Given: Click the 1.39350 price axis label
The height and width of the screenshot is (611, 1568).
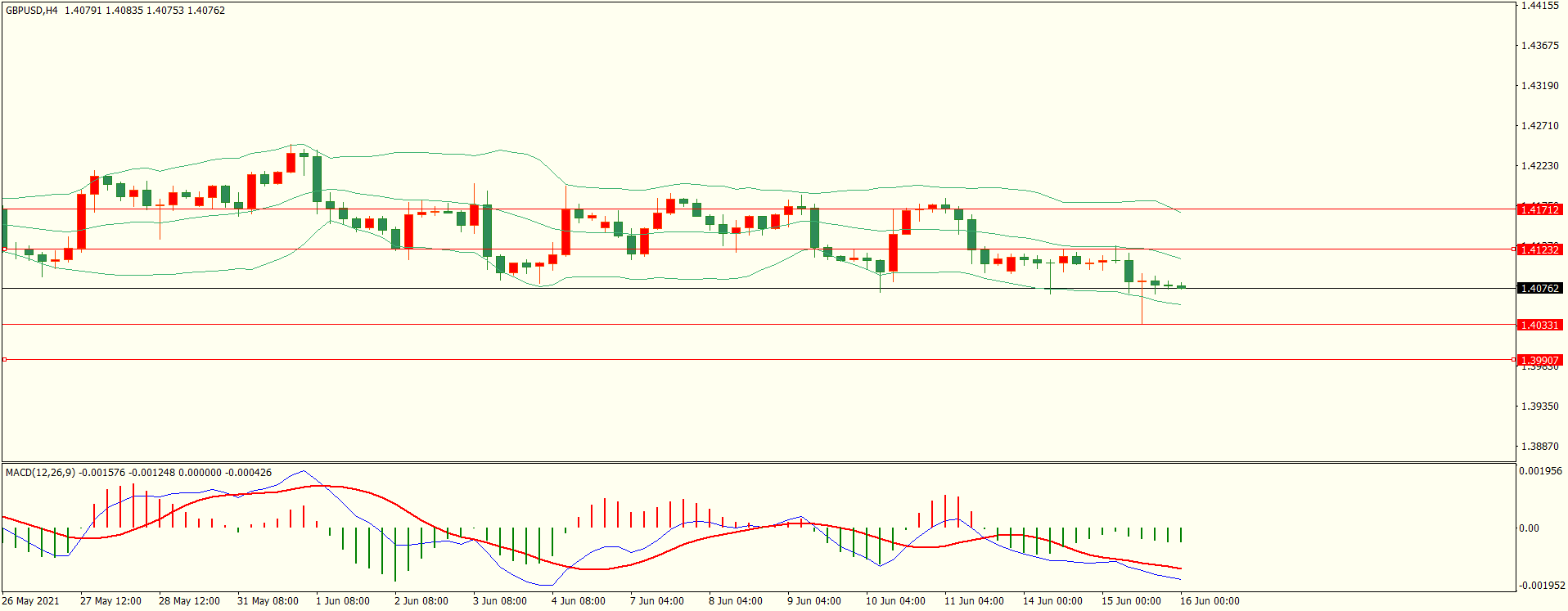Looking at the screenshot, I should pos(1539,406).
